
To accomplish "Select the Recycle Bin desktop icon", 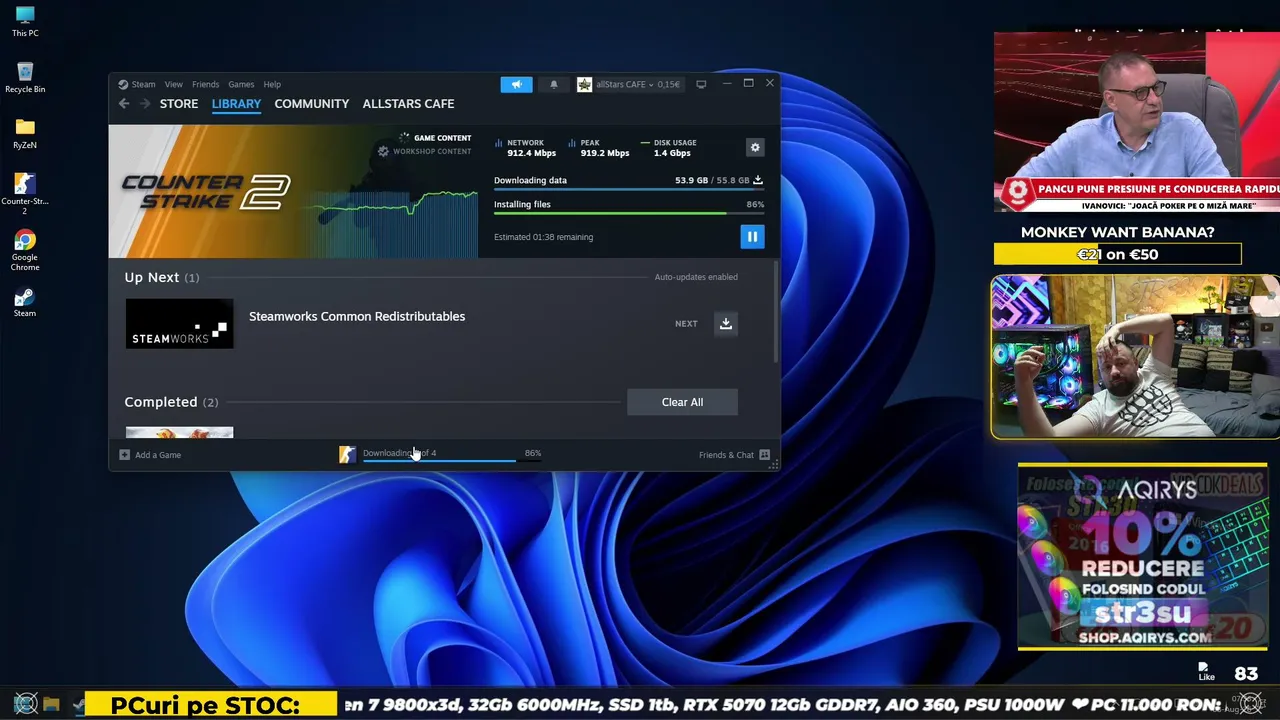I will point(25,77).
